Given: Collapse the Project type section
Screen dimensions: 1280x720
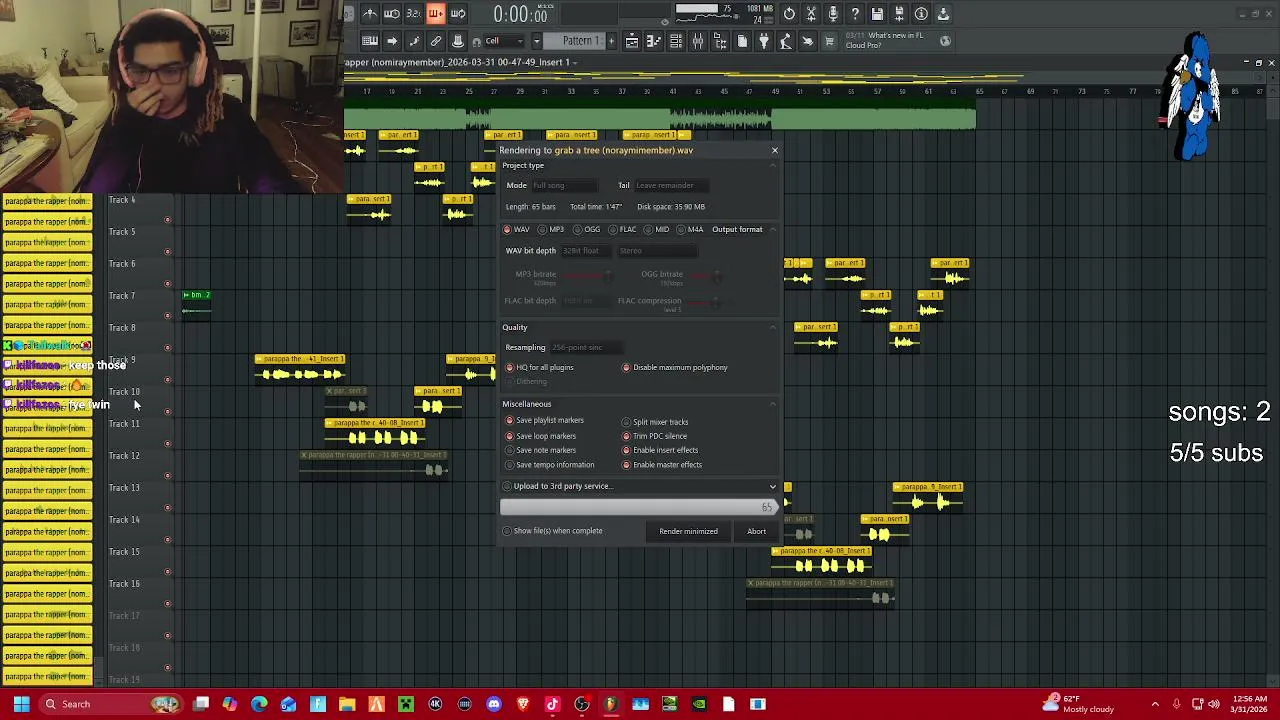Looking at the screenshot, I should [773, 166].
